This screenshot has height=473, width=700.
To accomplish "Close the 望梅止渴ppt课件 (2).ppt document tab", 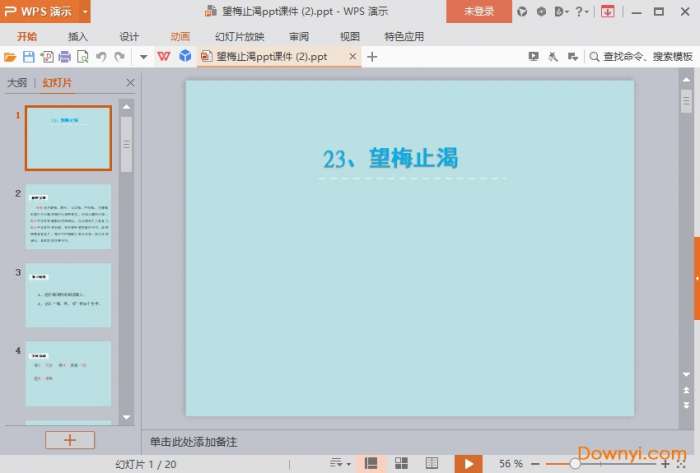I will 353,56.
